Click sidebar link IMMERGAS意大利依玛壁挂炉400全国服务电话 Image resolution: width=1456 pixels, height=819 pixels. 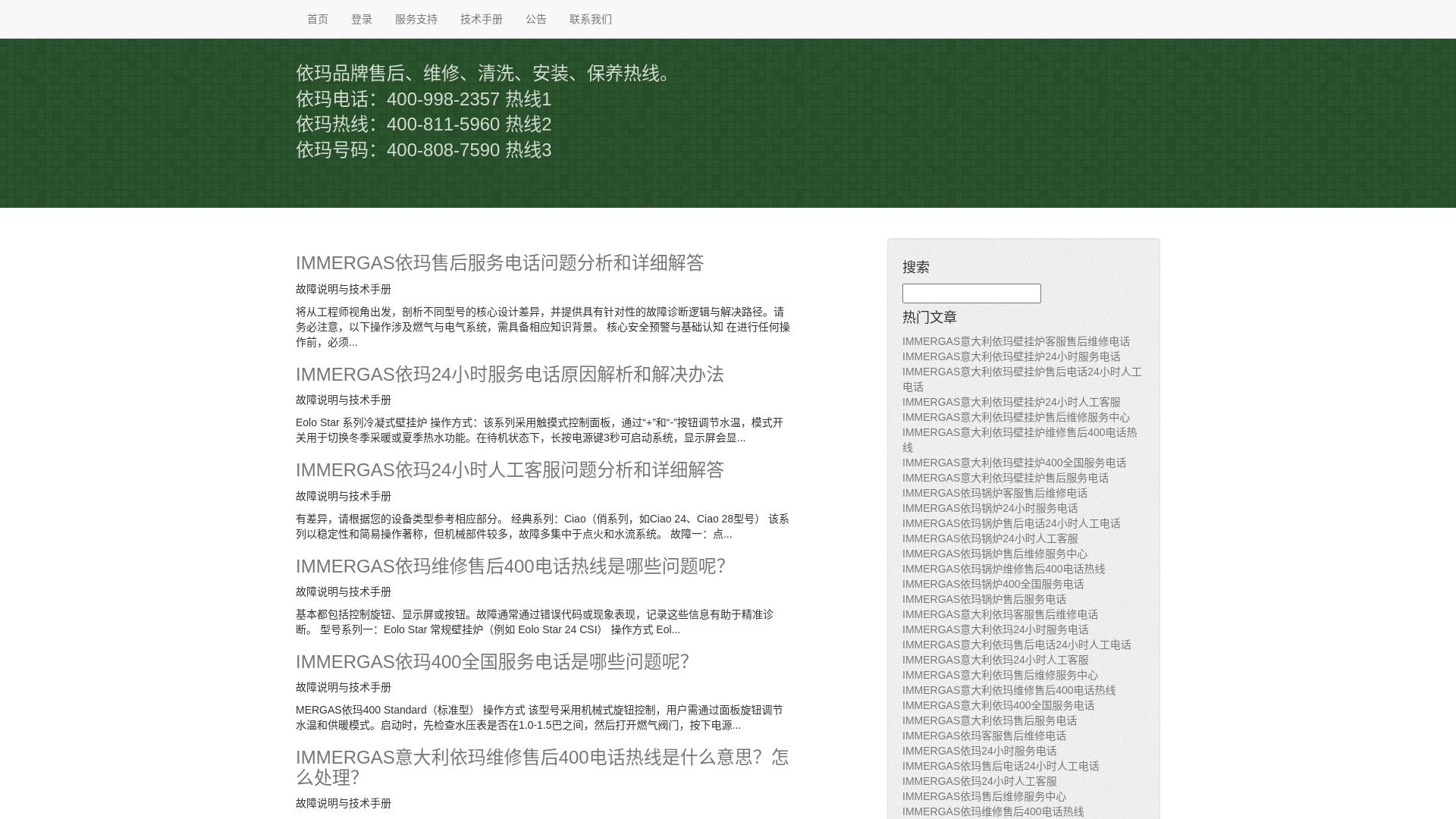pyautogui.click(x=1015, y=463)
